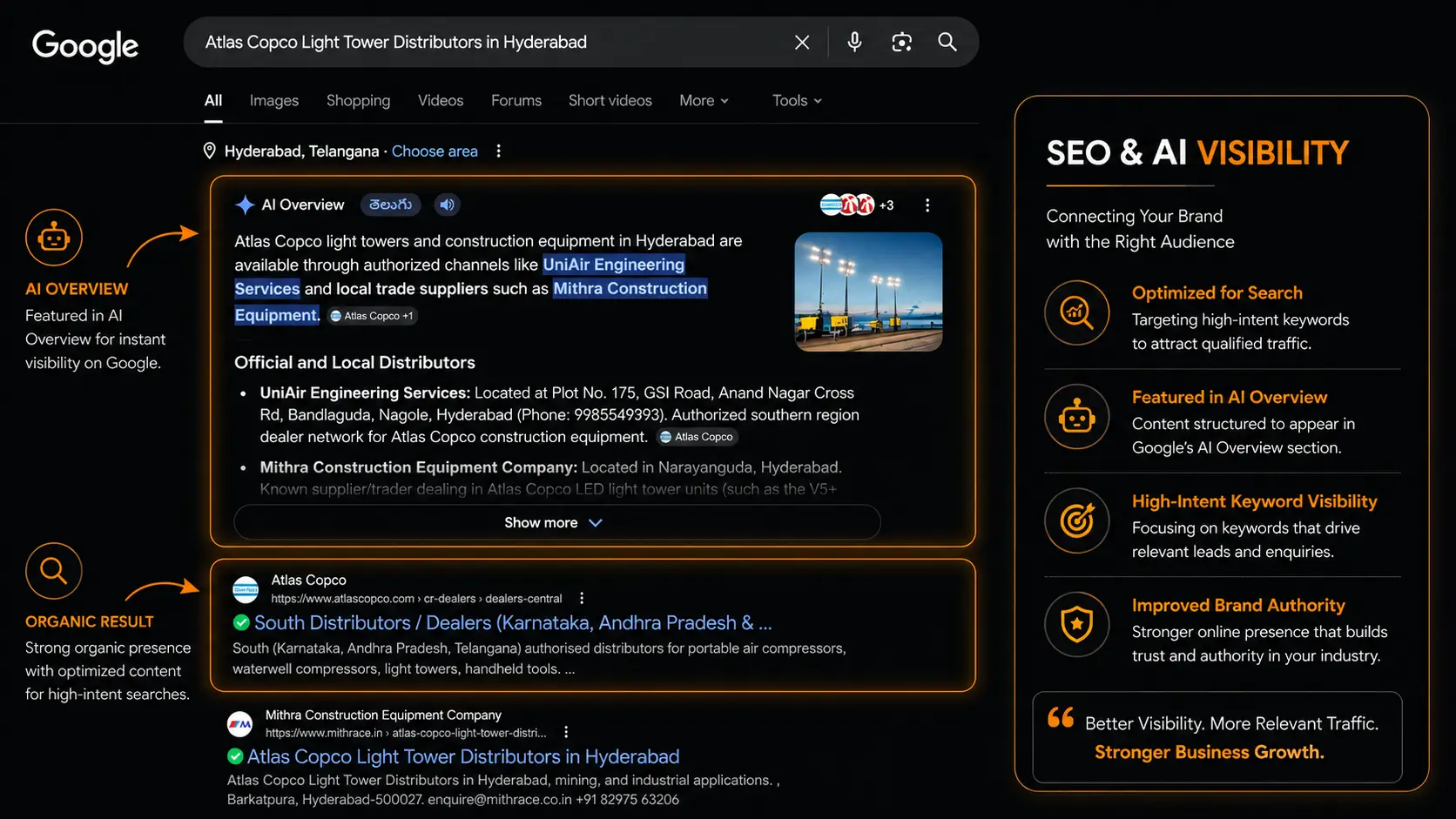The width and height of the screenshot is (1456, 819).
Task: Submit search with the magnifier icon
Action: [x=947, y=42]
